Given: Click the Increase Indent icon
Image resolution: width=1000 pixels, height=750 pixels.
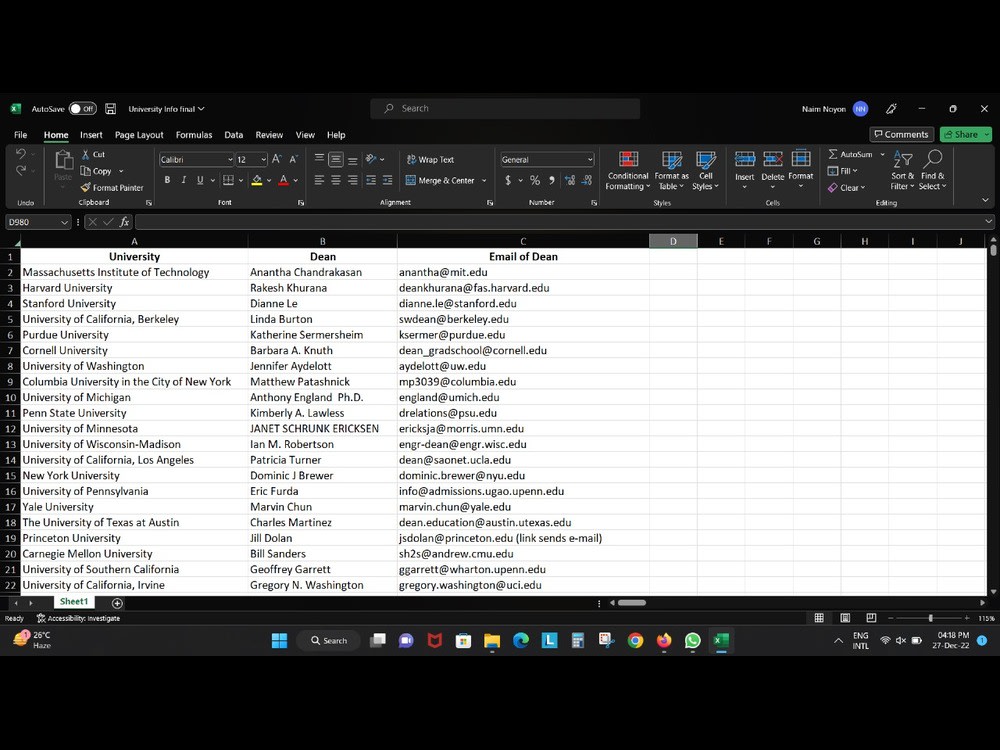Looking at the screenshot, I should coord(387,180).
